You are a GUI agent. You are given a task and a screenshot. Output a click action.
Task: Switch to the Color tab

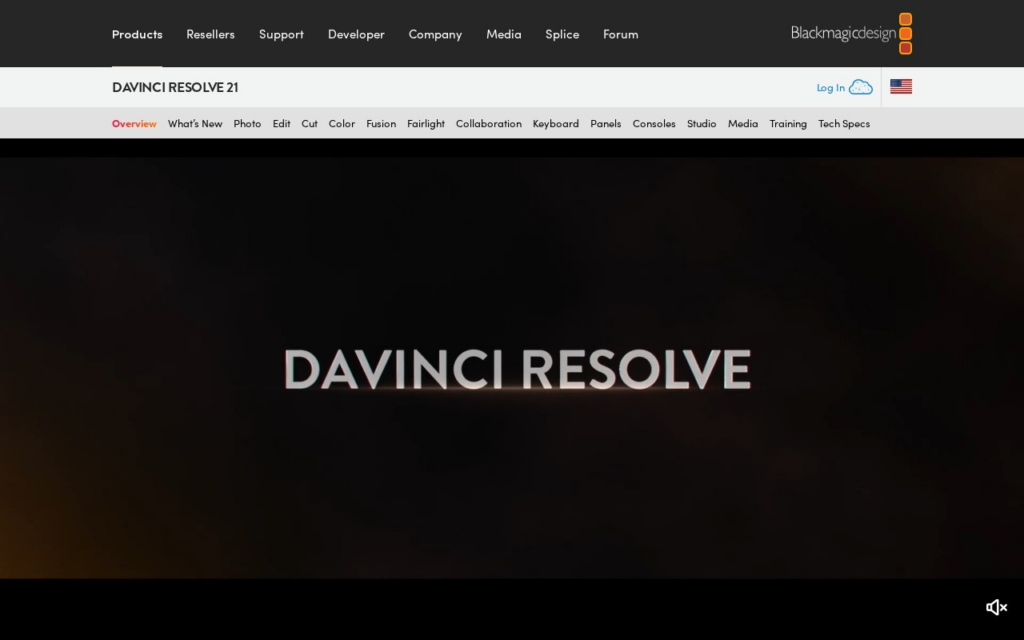(342, 123)
